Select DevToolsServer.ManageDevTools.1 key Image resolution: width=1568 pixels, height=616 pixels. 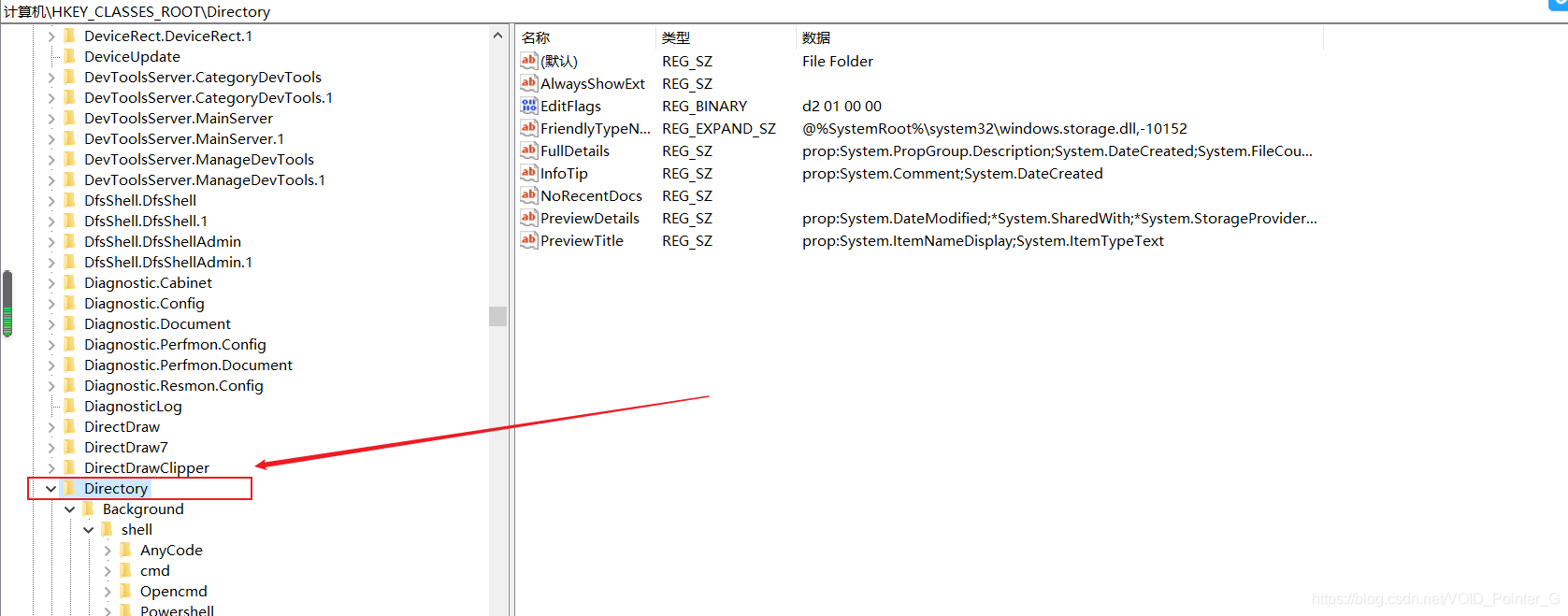coord(205,179)
